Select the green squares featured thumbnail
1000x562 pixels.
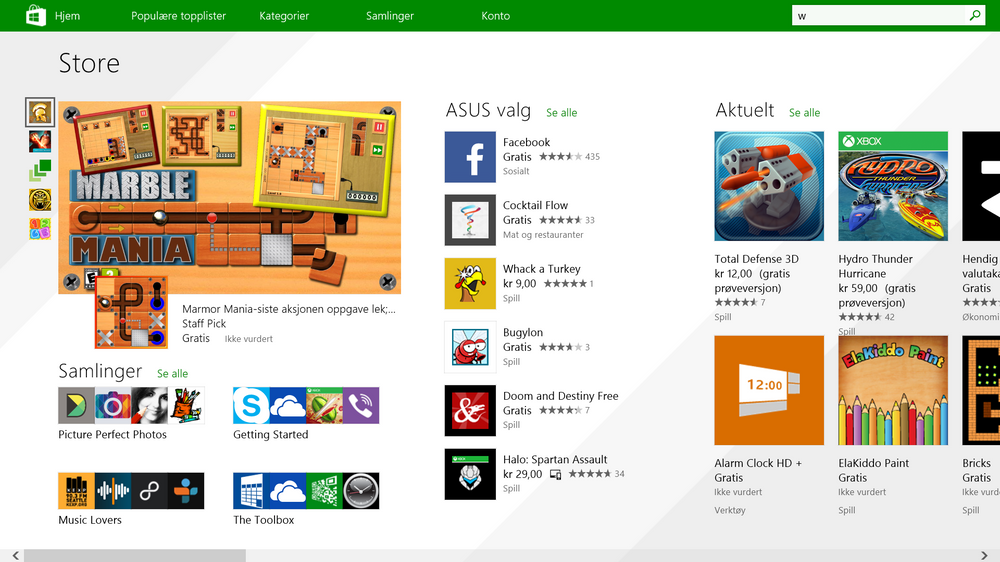[40, 171]
